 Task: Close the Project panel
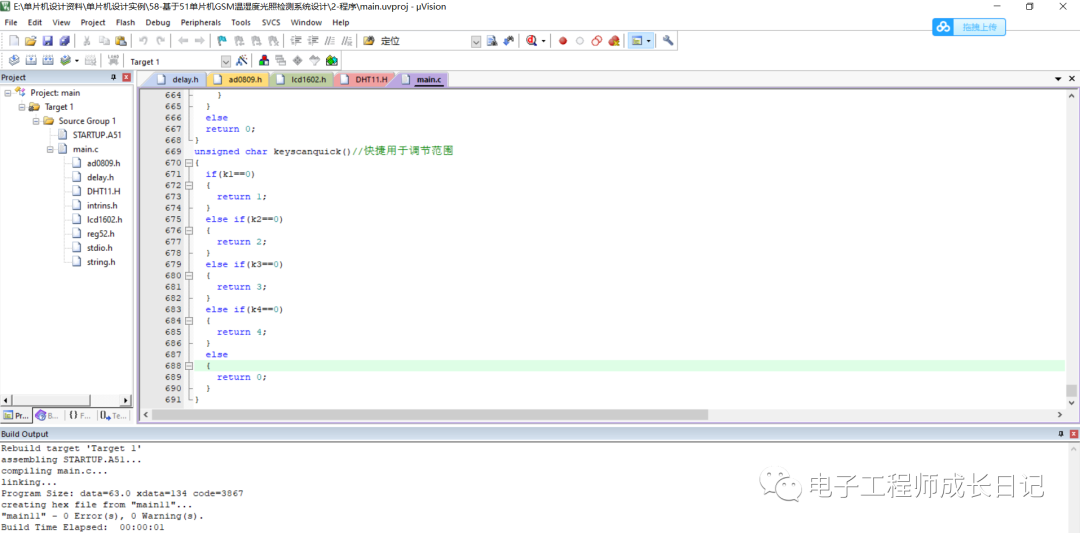coord(126,77)
